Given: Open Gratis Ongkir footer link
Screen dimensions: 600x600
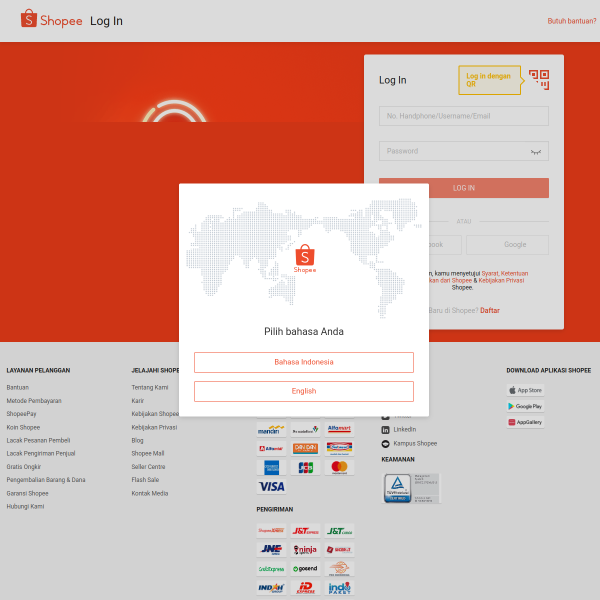Looking at the screenshot, I should 24,467.
